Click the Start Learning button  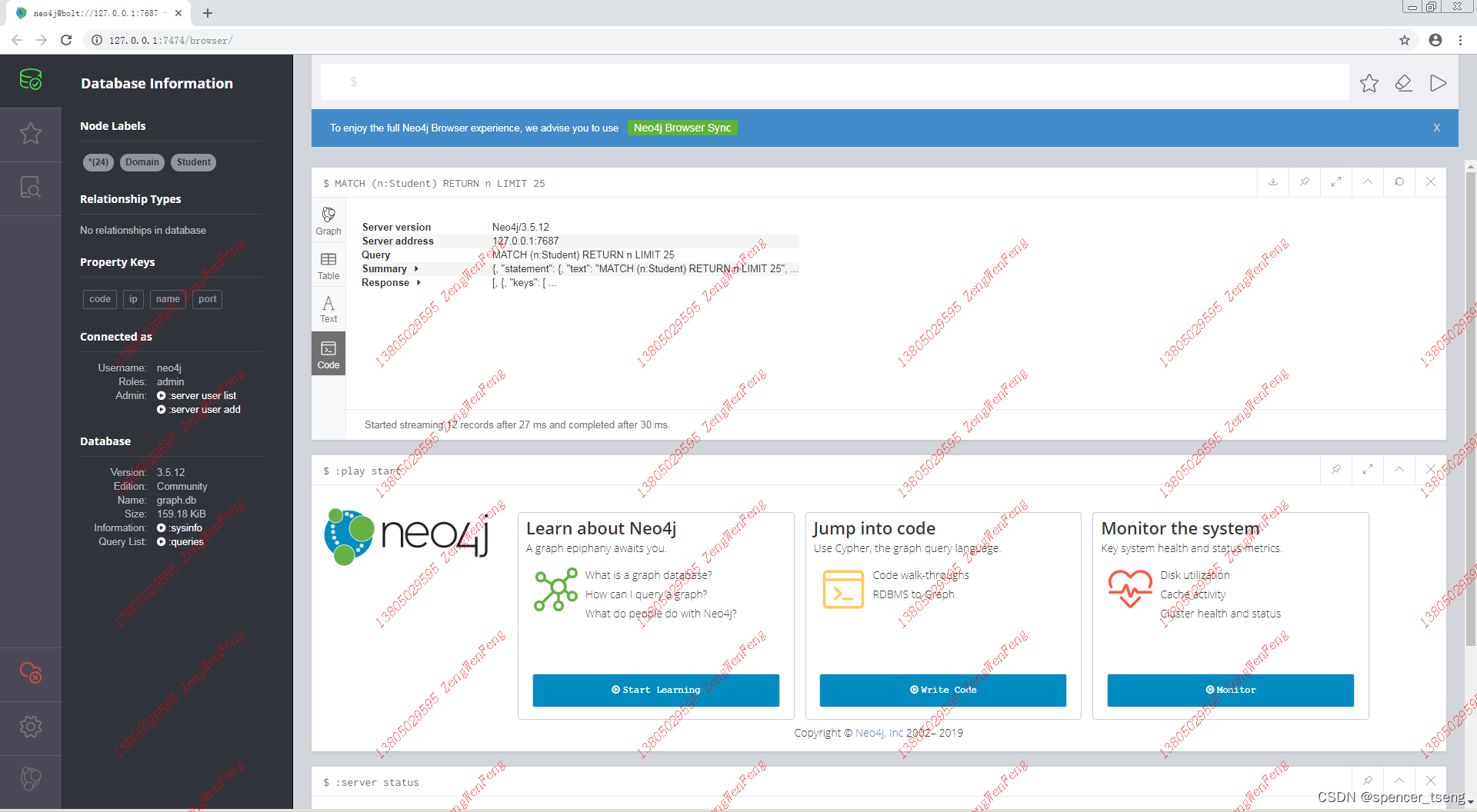[655, 690]
